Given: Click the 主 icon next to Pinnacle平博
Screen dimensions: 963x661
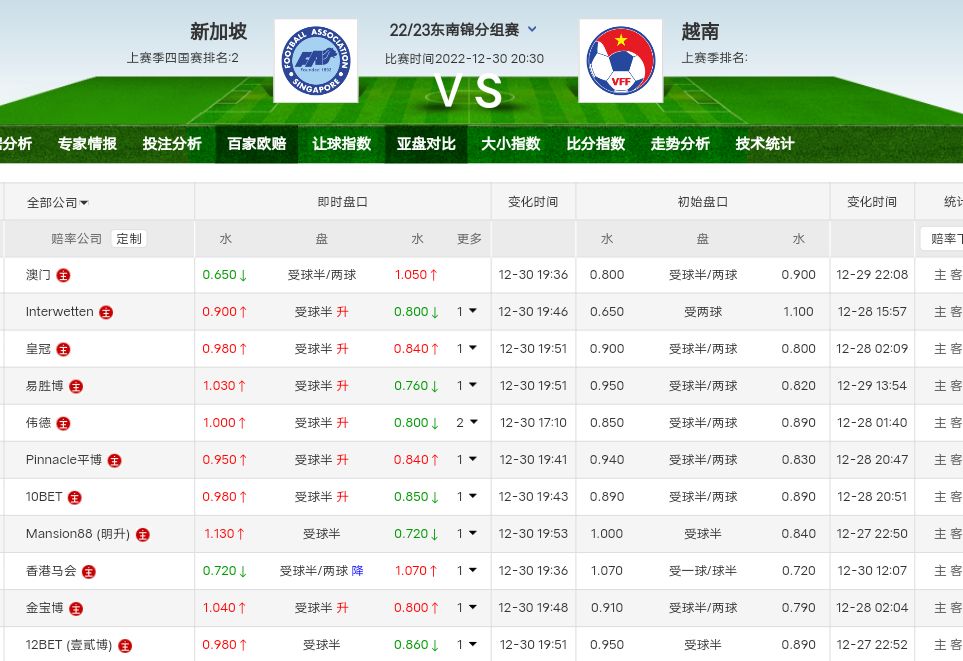Looking at the screenshot, I should tap(115, 460).
